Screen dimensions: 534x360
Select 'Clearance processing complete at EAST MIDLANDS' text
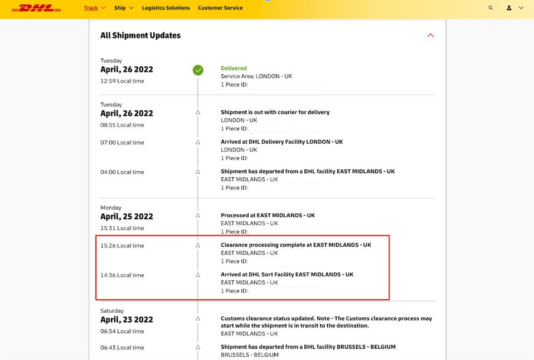[x=296, y=245]
